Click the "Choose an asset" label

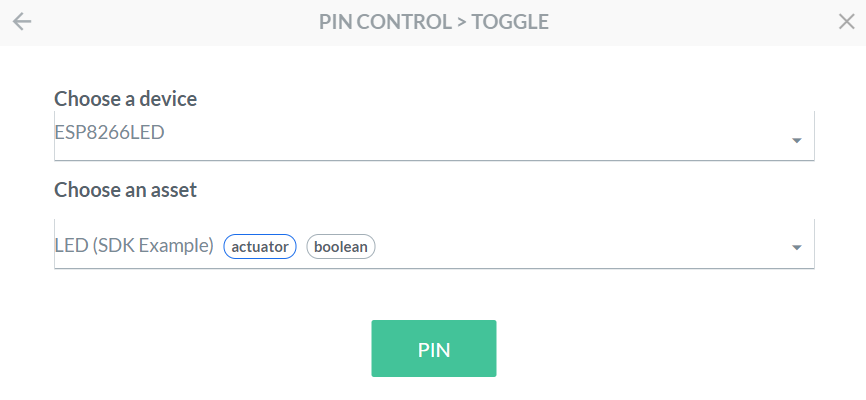125,189
